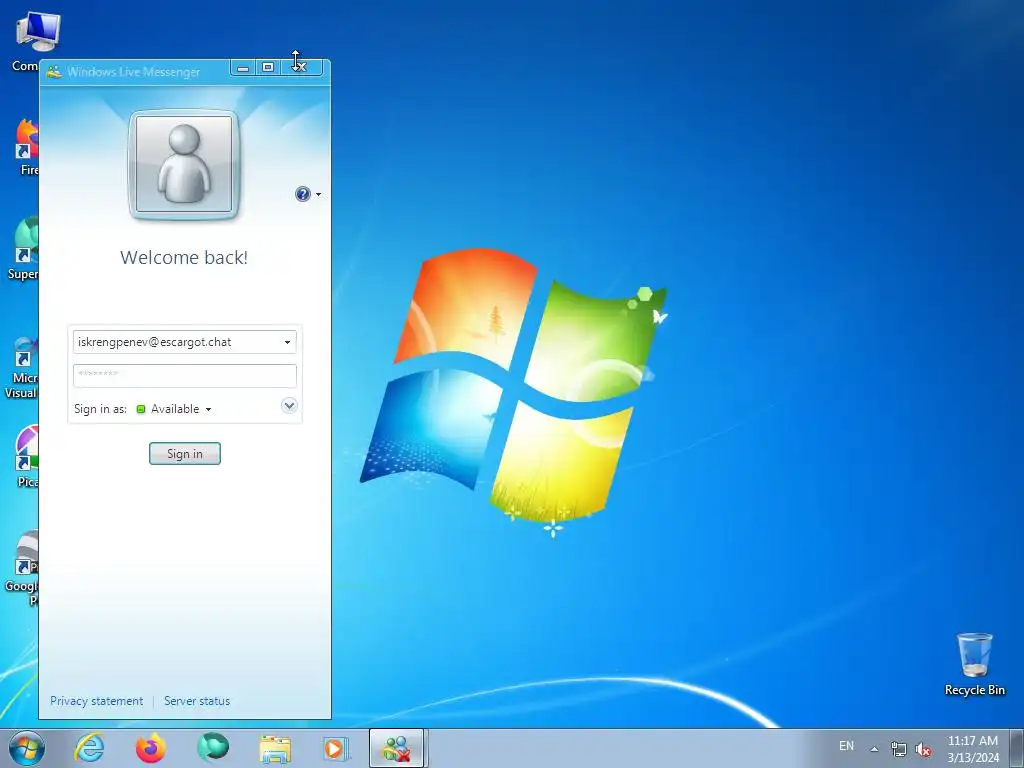Click the Sign in button
The height and width of the screenshot is (768, 1024).
coord(185,453)
